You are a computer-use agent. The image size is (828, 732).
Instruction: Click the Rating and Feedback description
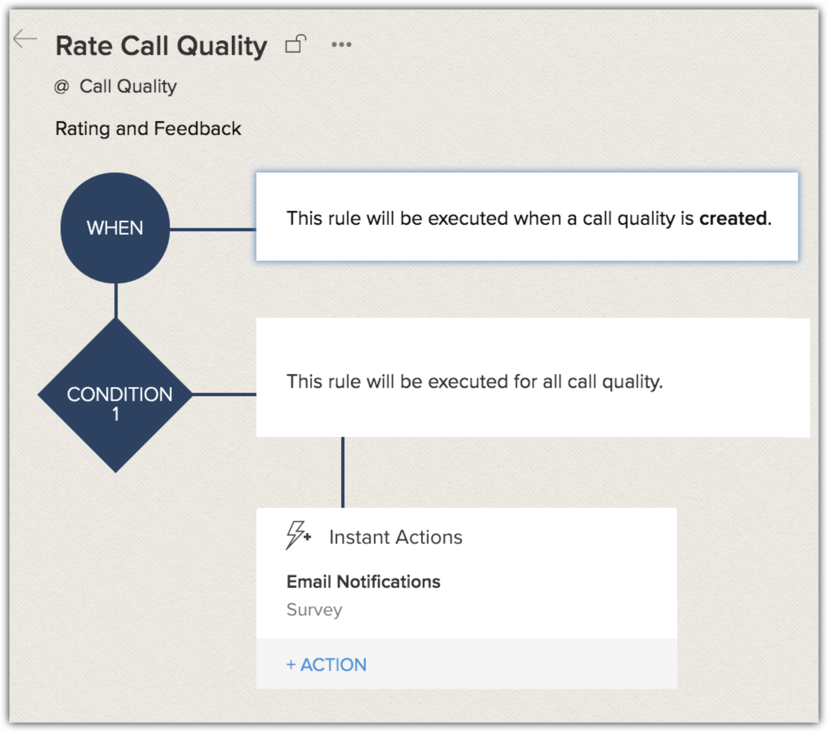(148, 129)
